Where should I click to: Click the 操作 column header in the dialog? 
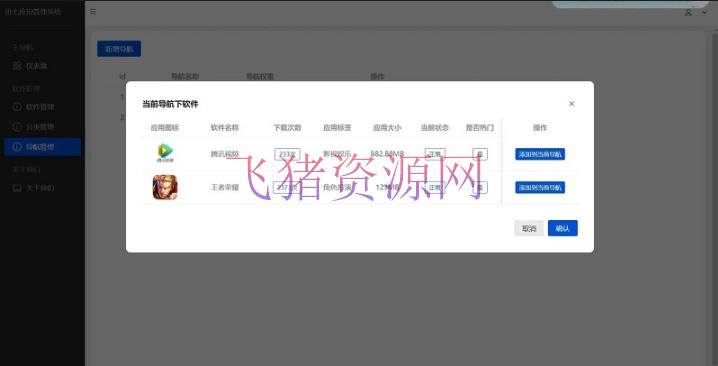click(540, 128)
